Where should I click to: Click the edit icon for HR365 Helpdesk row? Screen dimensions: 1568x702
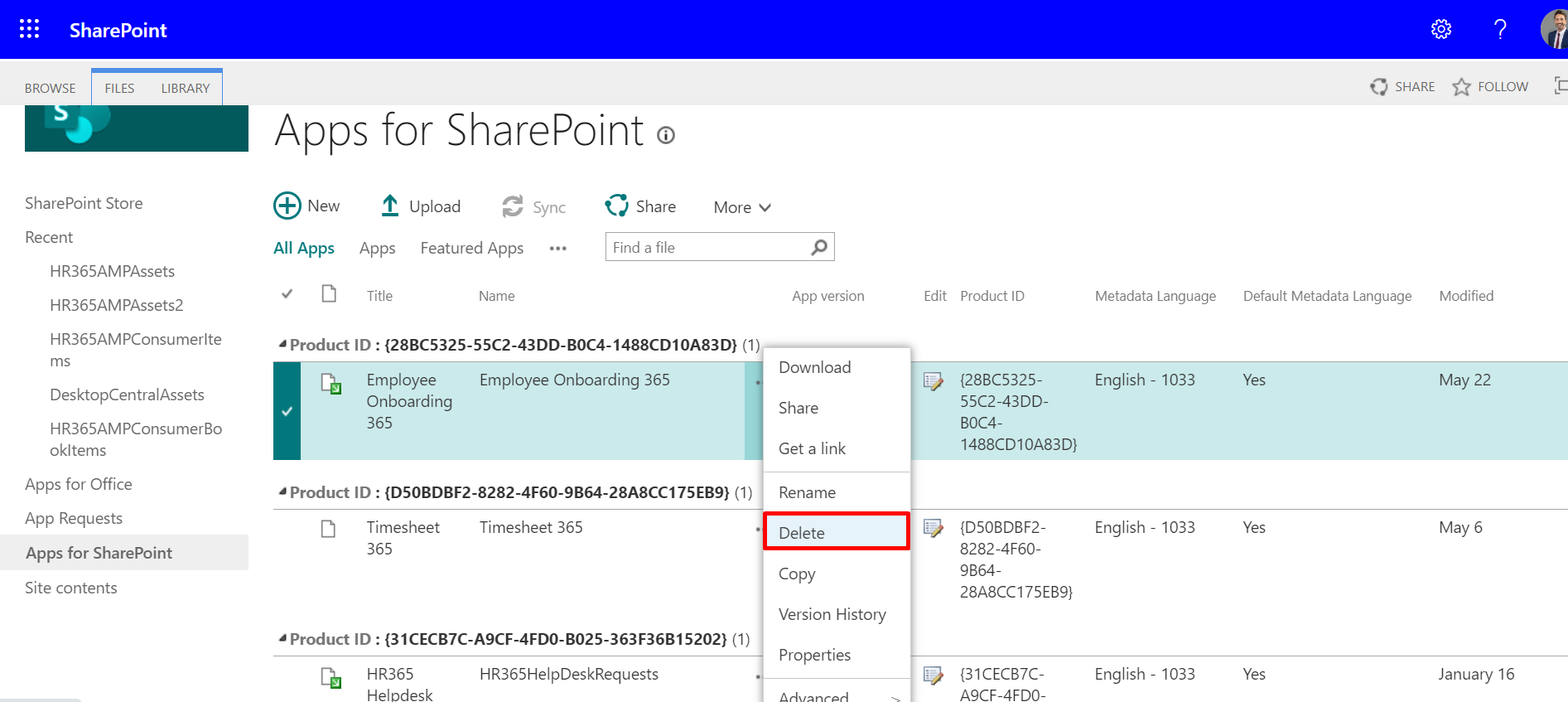(x=934, y=675)
